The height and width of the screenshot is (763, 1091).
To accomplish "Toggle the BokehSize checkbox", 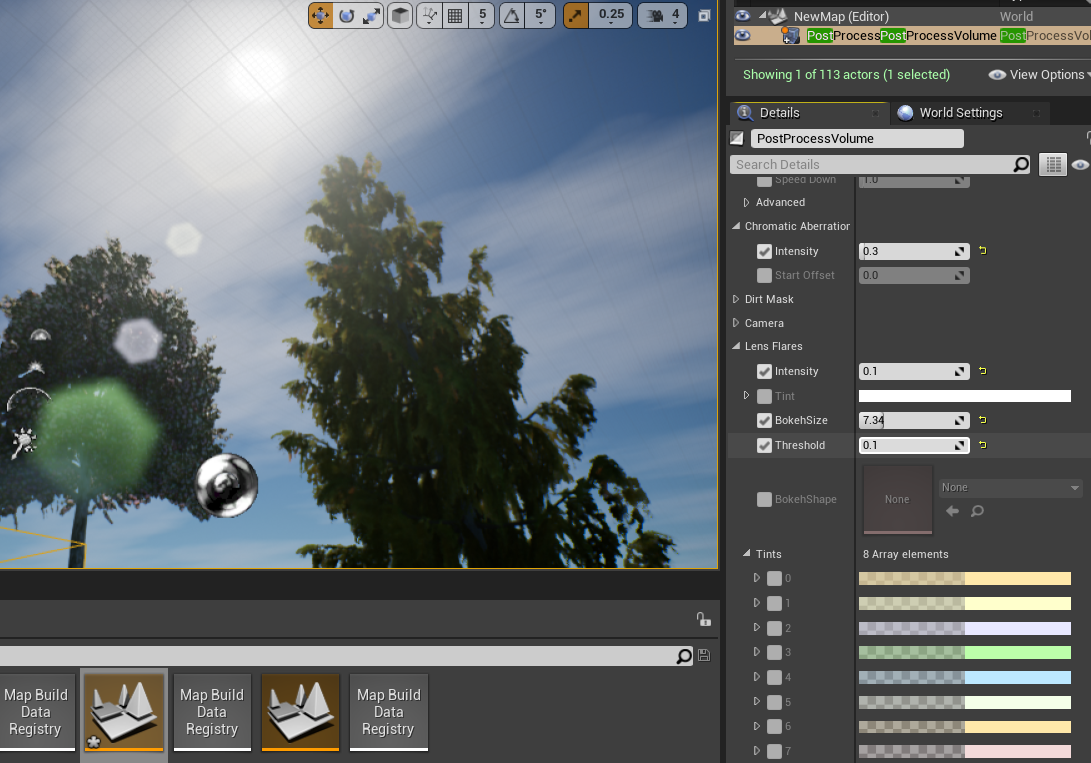I will pos(764,421).
